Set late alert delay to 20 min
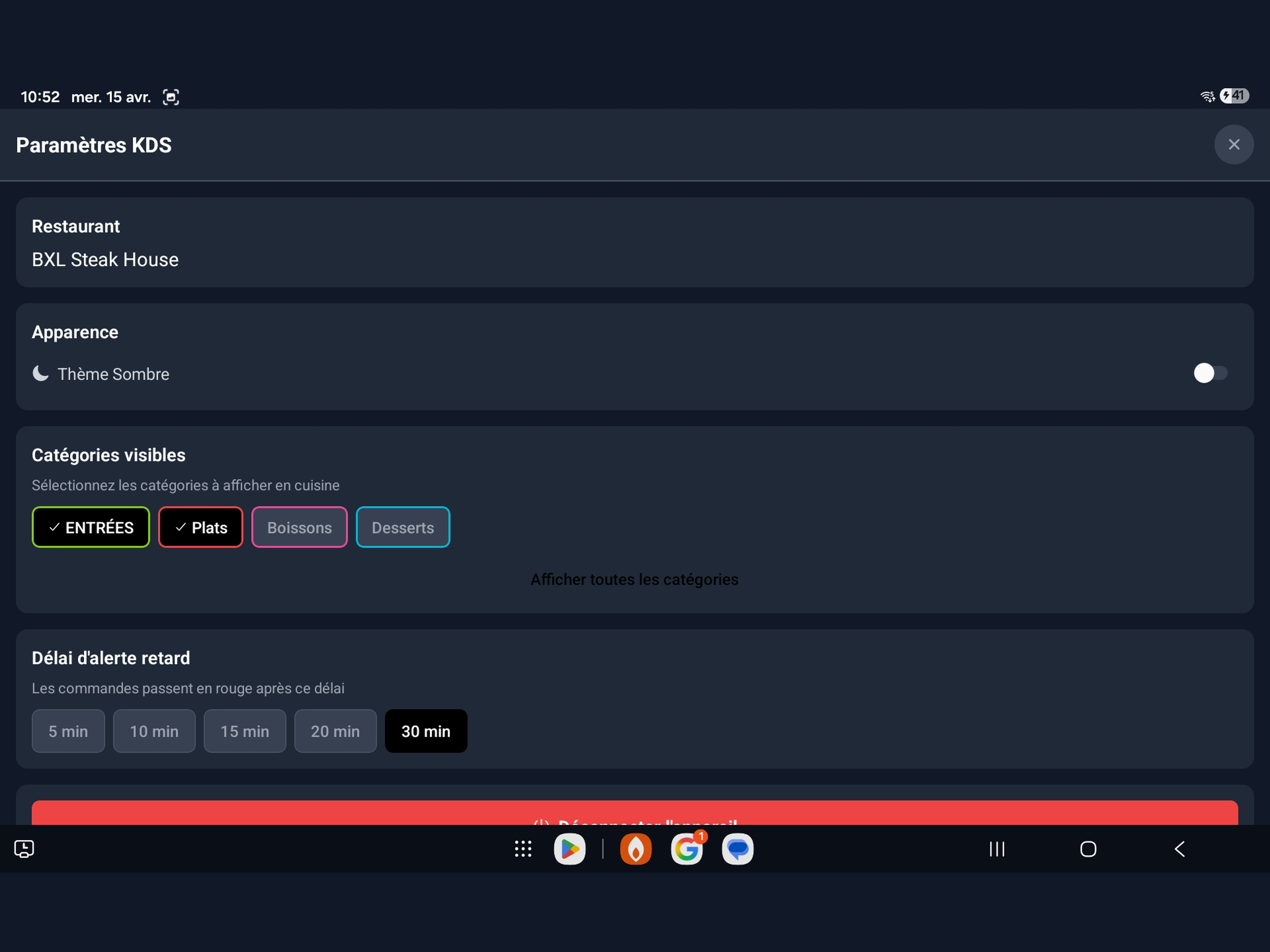This screenshot has height=952, width=1270. coord(335,731)
